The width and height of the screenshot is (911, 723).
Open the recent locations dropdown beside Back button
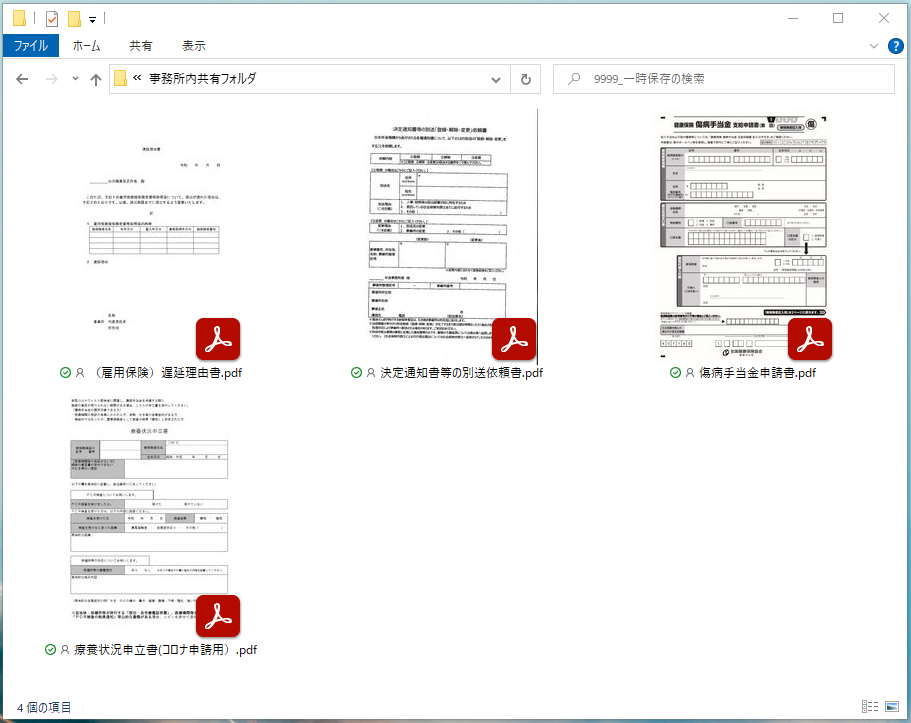(75, 78)
